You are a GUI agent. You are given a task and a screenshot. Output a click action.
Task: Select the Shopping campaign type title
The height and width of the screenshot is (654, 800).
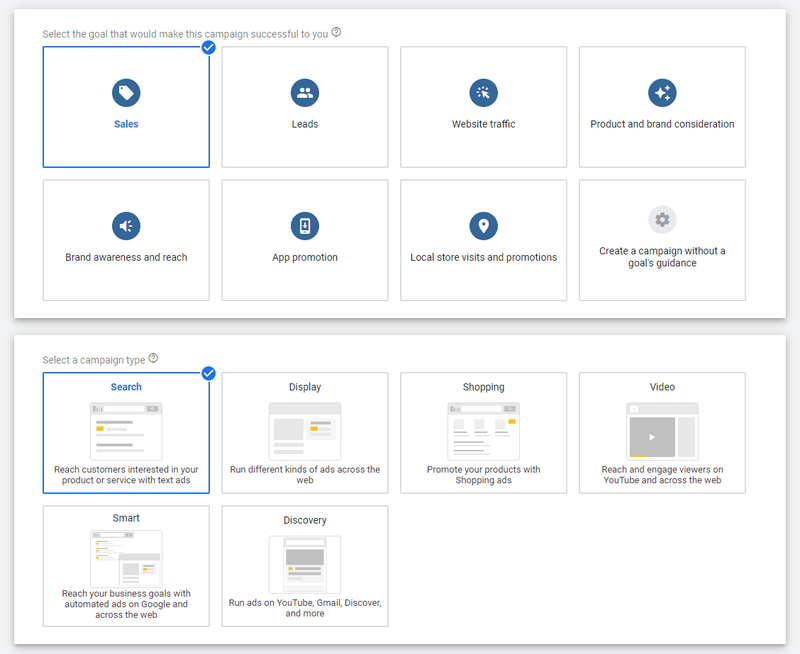point(483,387)
